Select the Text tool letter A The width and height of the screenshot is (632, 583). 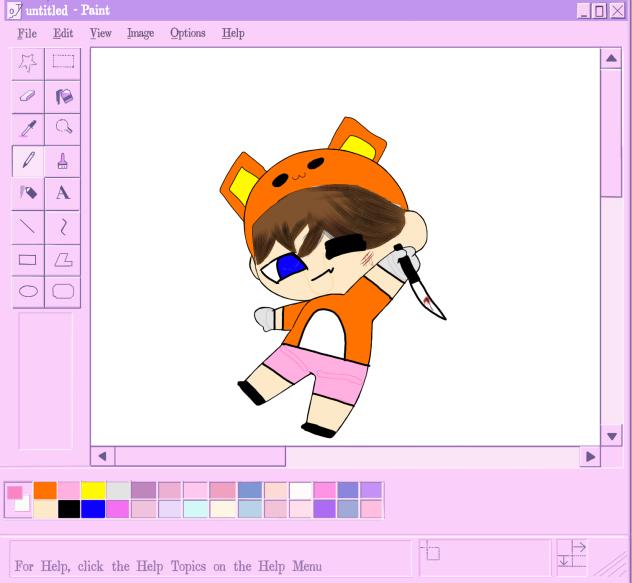coord(63,194)
